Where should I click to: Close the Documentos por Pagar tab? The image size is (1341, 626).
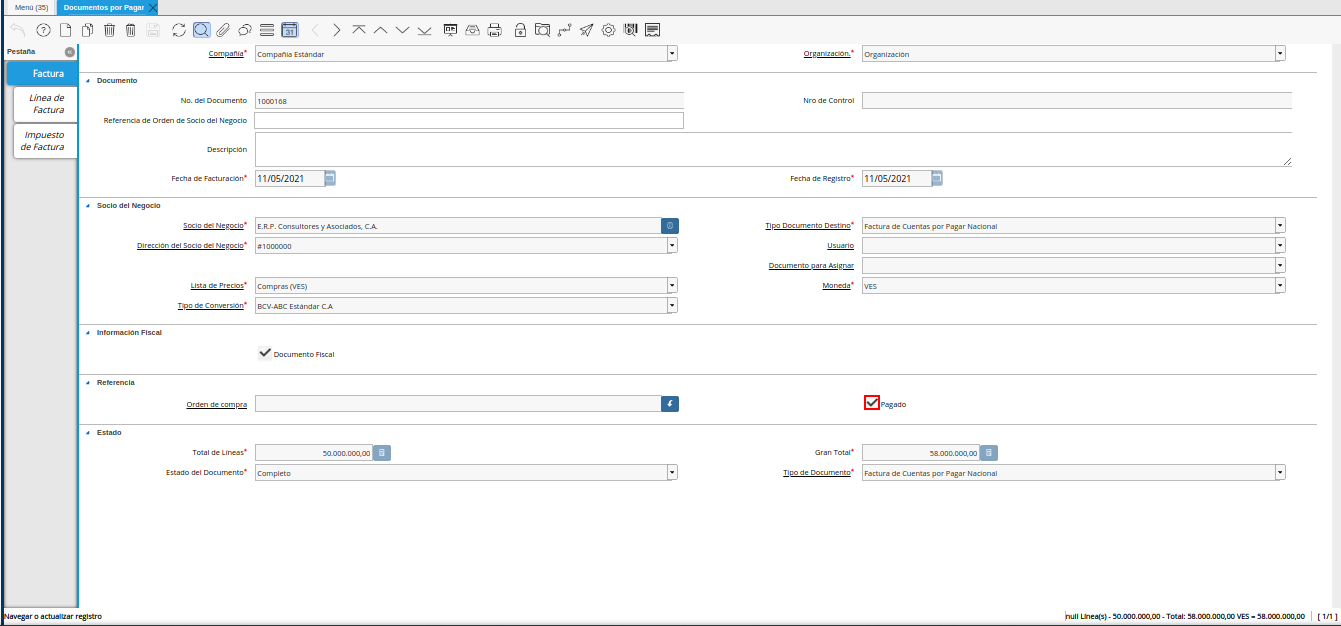[152, 7]
